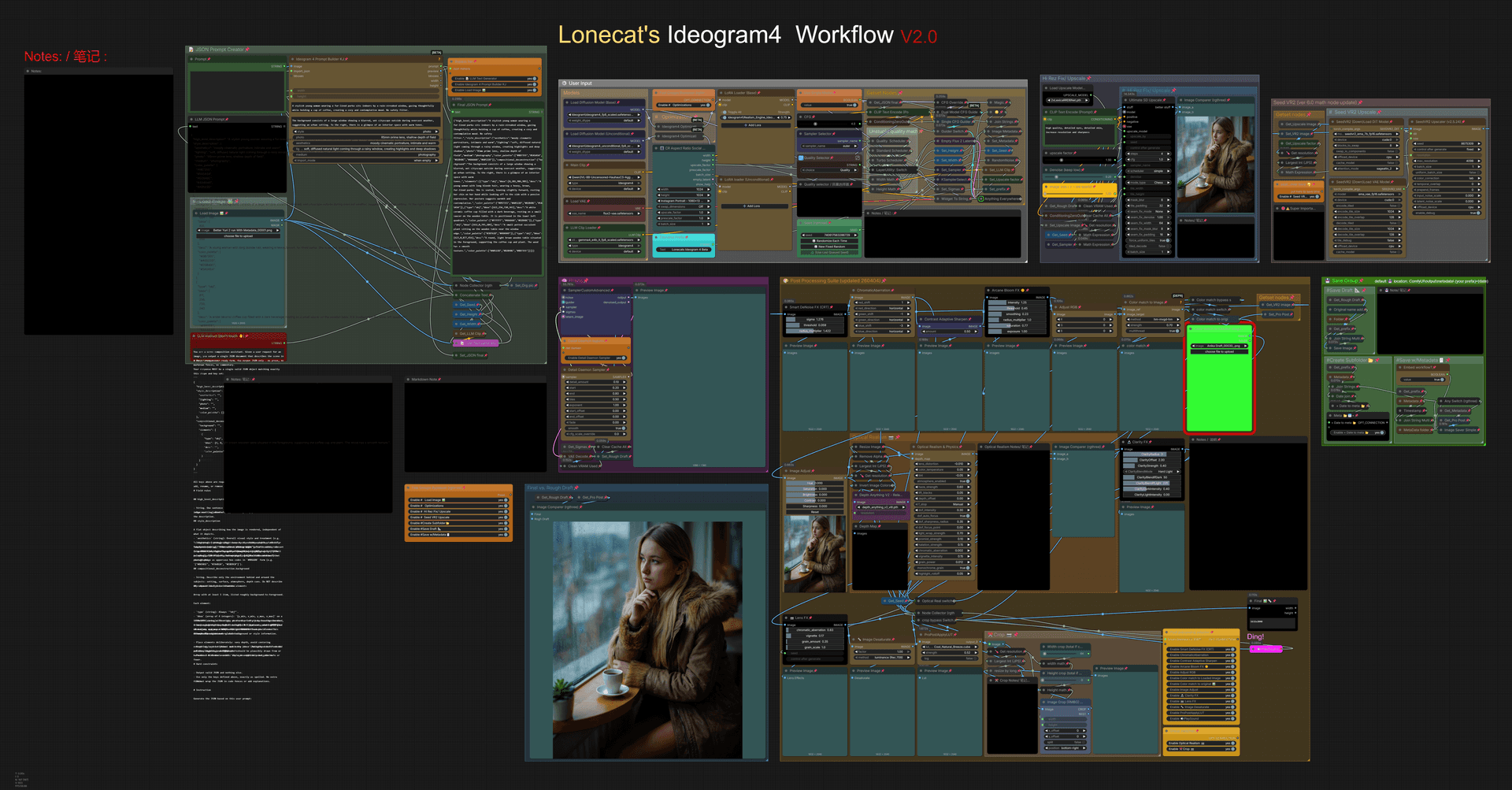Select the Get_Pro Post node in Final vs. Rough Draft
The image size is (1512, 790).
pyautogui.click(x=593, y=497)
